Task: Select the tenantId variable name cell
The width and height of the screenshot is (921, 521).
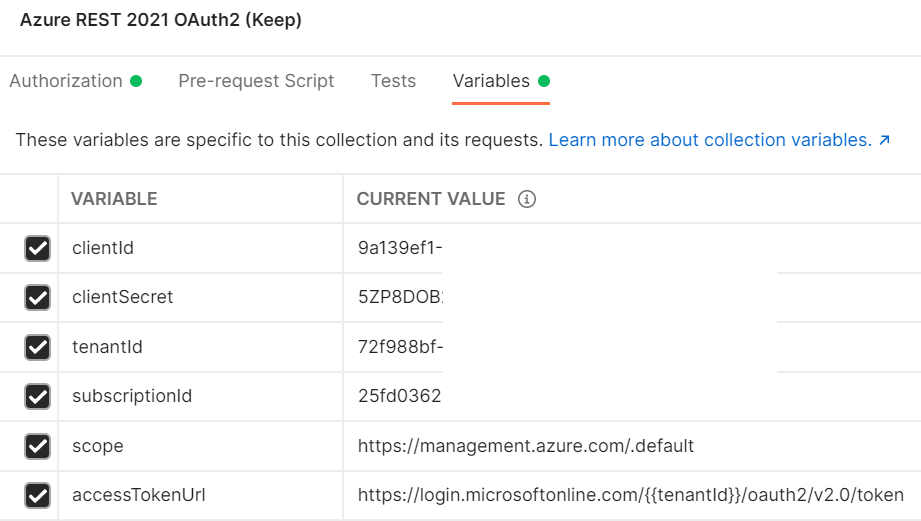Action: point(200,347)
